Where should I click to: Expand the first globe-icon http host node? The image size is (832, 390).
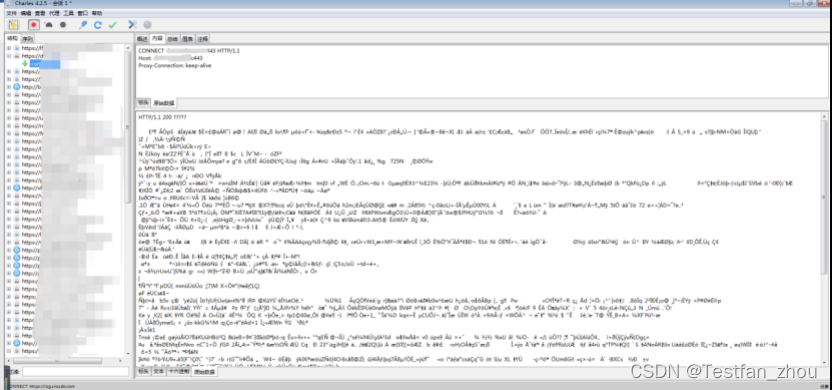[x=9, y=86]
